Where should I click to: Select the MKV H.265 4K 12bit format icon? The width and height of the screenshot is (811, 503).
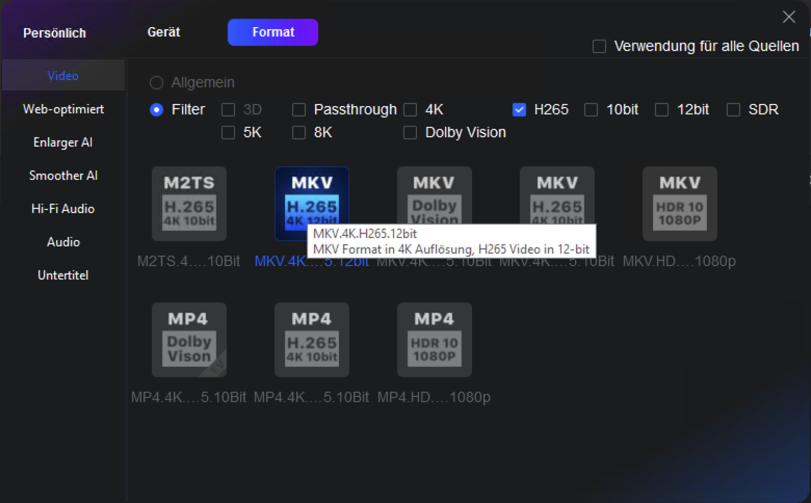coord(311,204)
